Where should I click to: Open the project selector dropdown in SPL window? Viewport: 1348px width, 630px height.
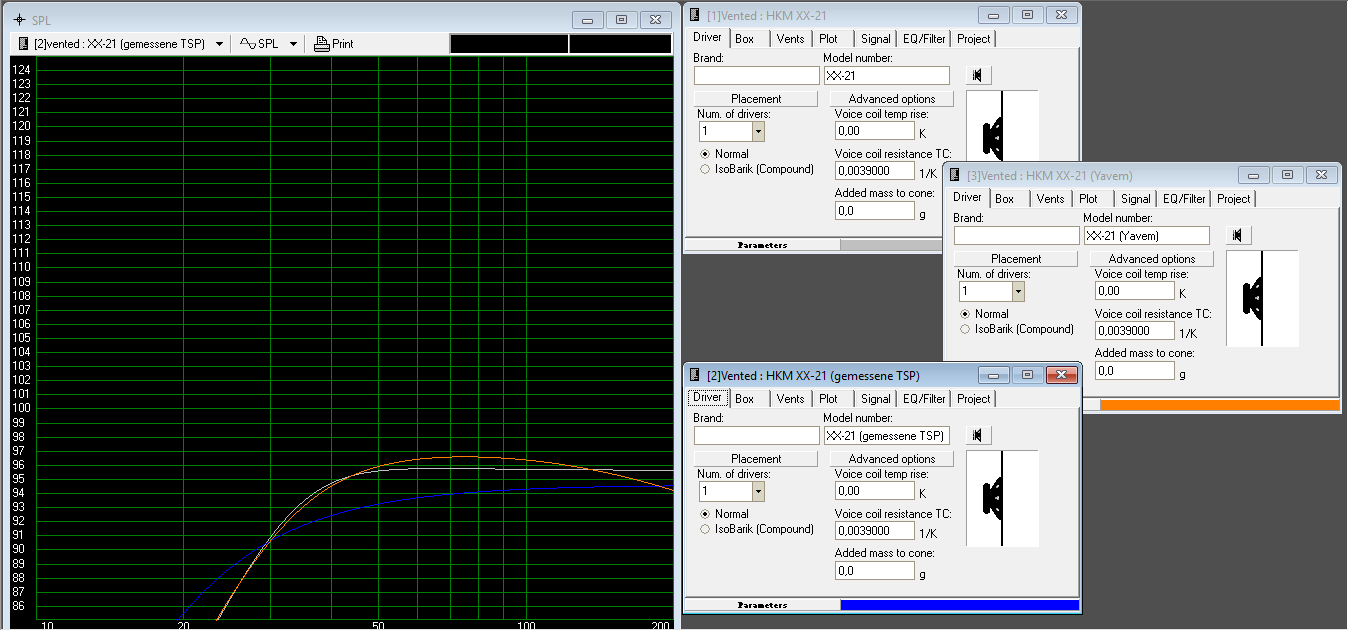click(x=219, y=44)
